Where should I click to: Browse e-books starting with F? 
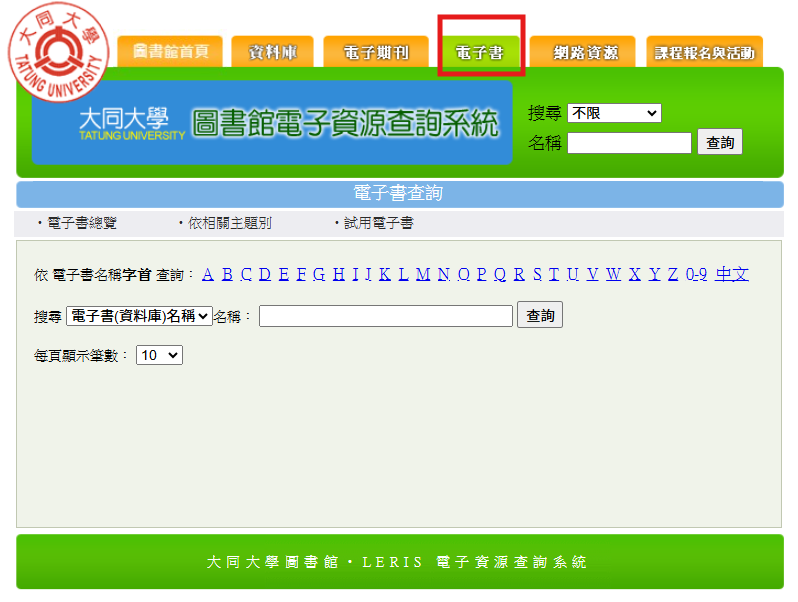point(301,274)
